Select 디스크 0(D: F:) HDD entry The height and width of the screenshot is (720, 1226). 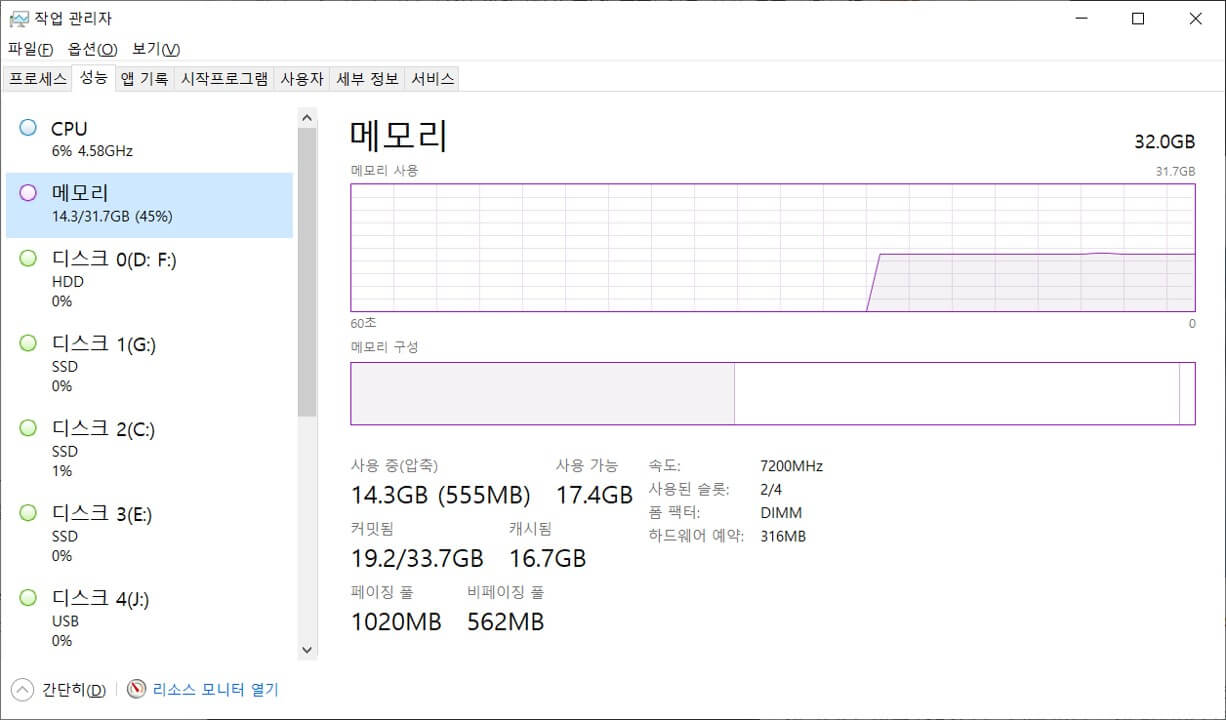pos(149,279)
